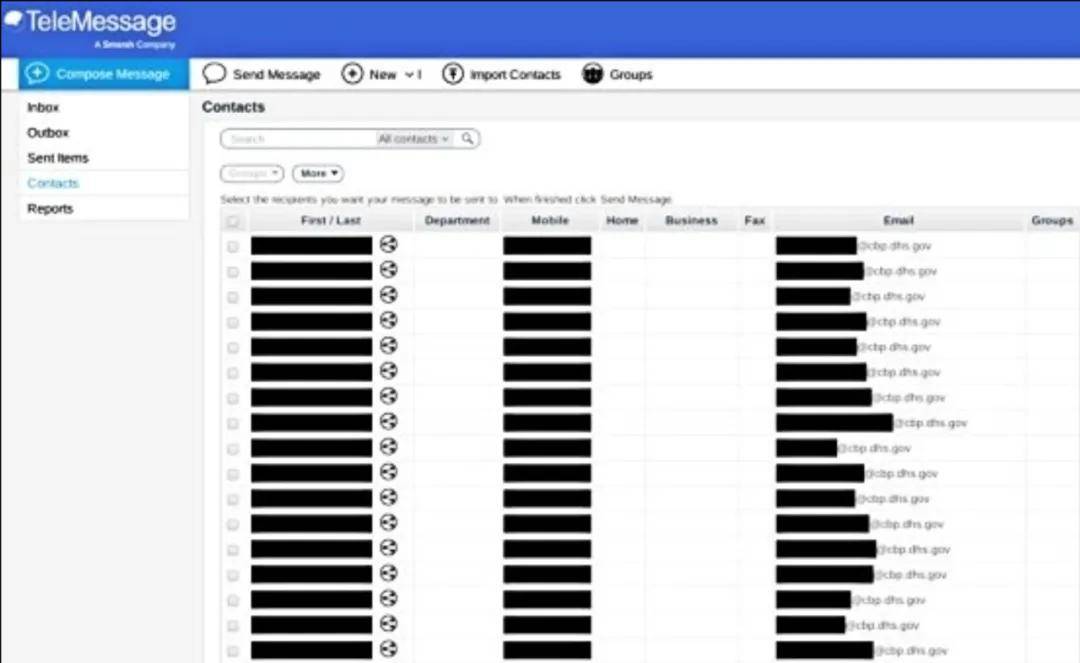This screenshot has height=663, width=1080.
Task: Click the Mobile column header
Action: click(x=550, y=220)
